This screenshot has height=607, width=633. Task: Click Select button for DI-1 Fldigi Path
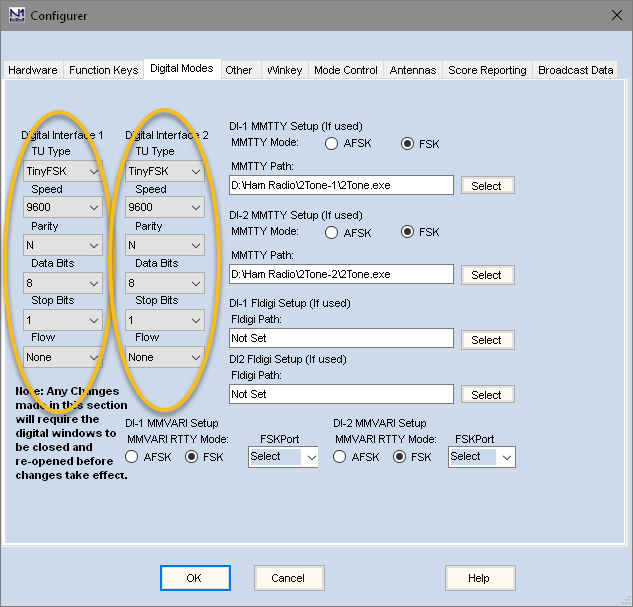tap(488, 340)
